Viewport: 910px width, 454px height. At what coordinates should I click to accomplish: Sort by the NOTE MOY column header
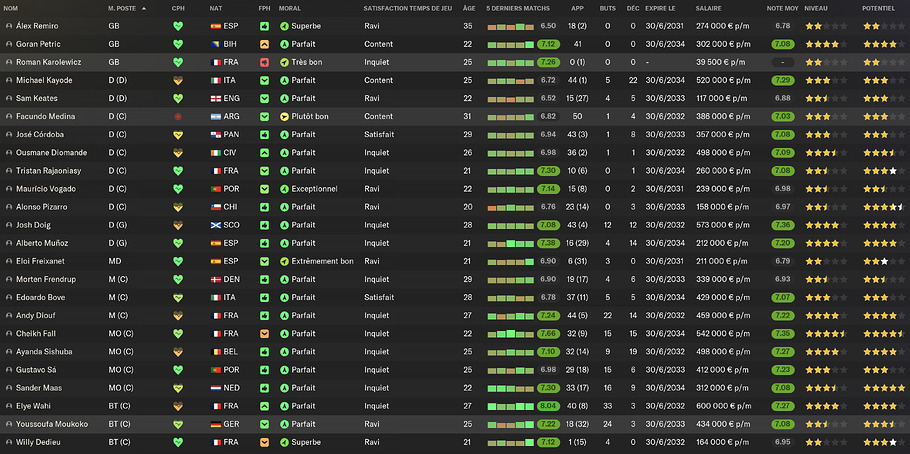[x=781, y=8]
